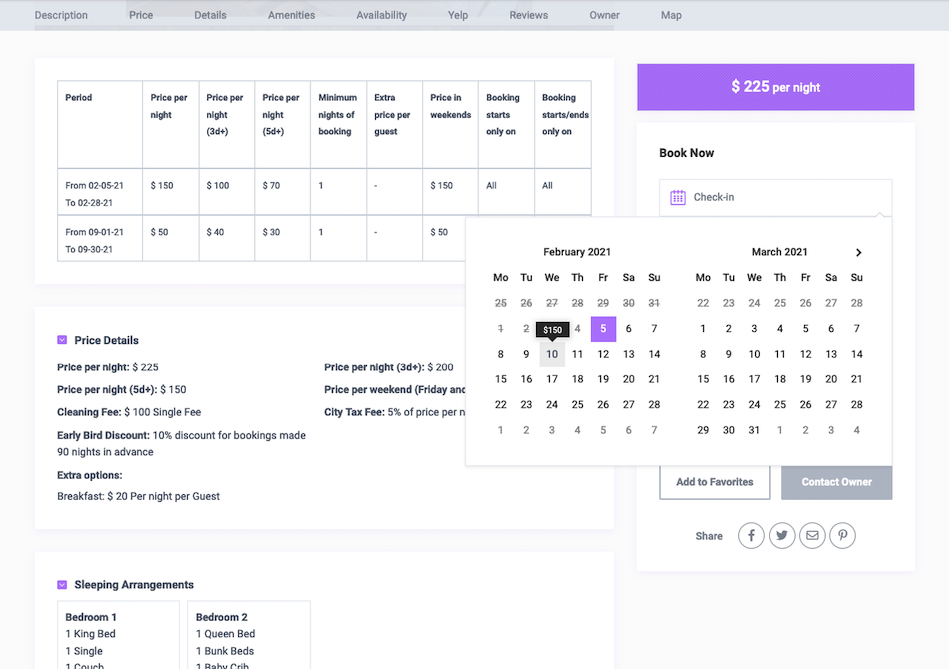Screen dimensions: 949x669
Task: Open the Reviews tab
Action: 528,15
